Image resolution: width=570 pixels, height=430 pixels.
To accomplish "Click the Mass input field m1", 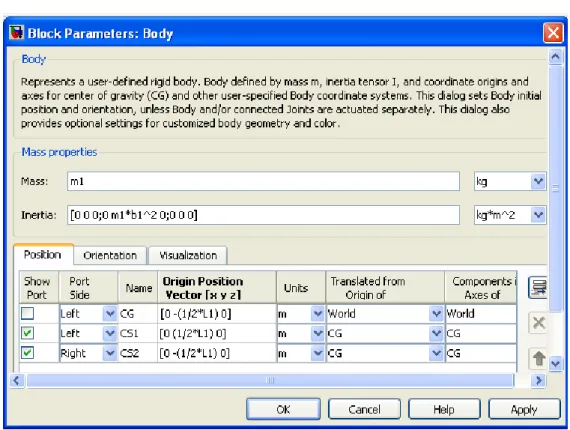I will pyautogui.click(x=263, y=181).
